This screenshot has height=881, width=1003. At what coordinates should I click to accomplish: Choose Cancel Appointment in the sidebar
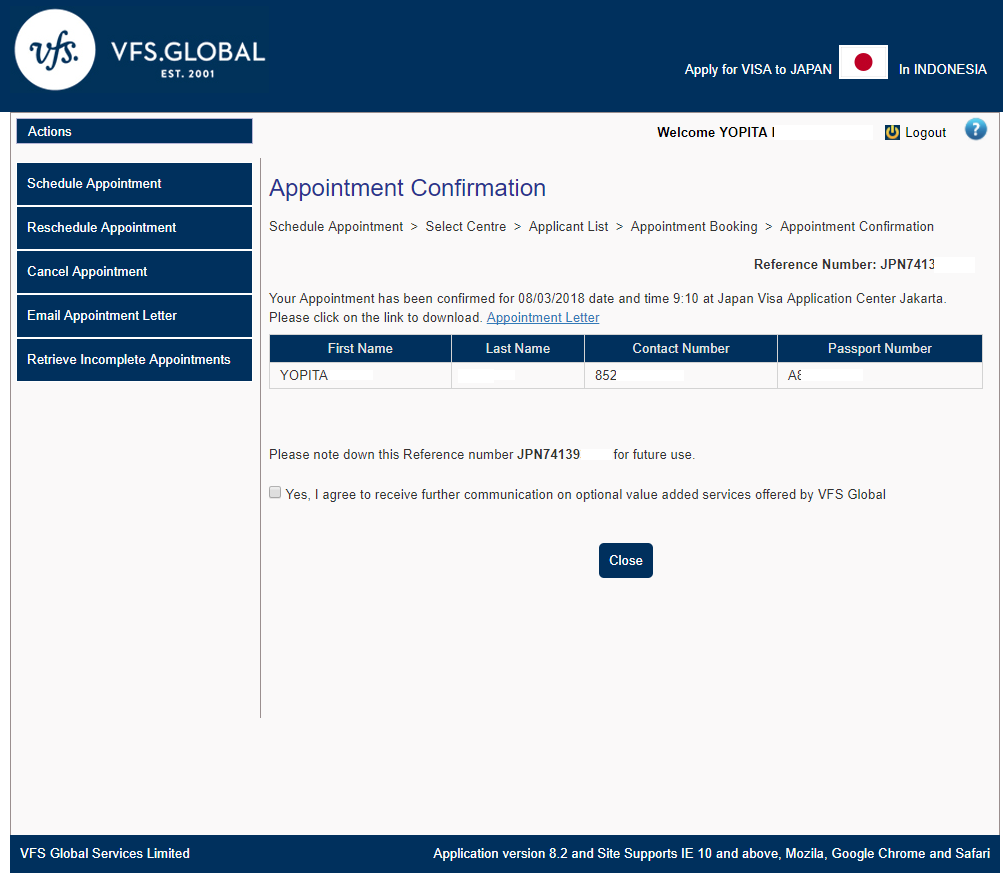[x=134, y=272]
